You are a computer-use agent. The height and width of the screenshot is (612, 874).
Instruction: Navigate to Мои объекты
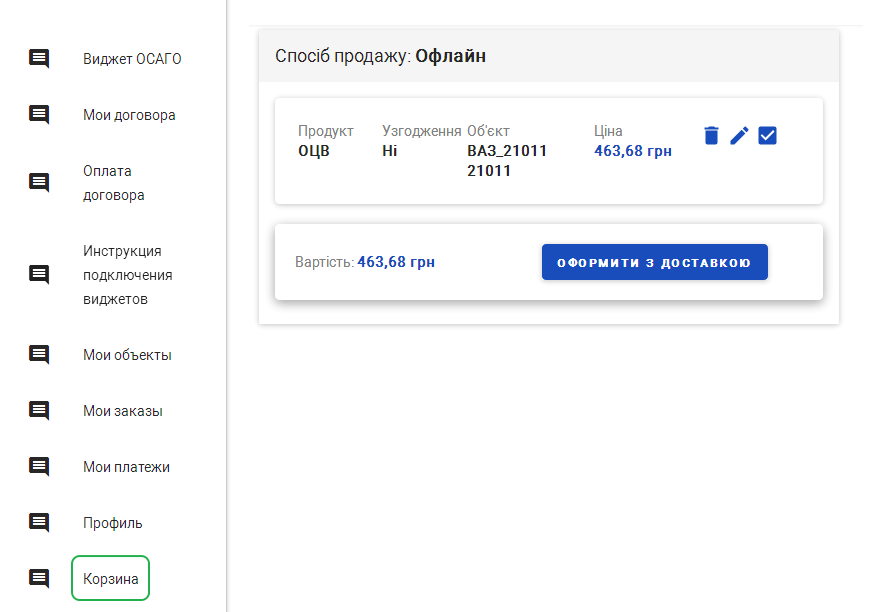tap(127, 355)
